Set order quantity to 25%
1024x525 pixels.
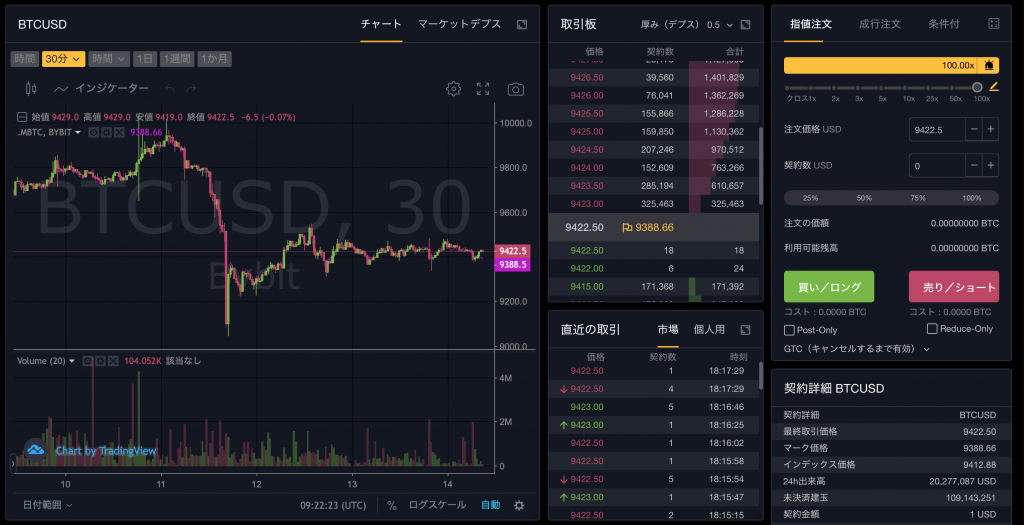[x=810, y=198]
